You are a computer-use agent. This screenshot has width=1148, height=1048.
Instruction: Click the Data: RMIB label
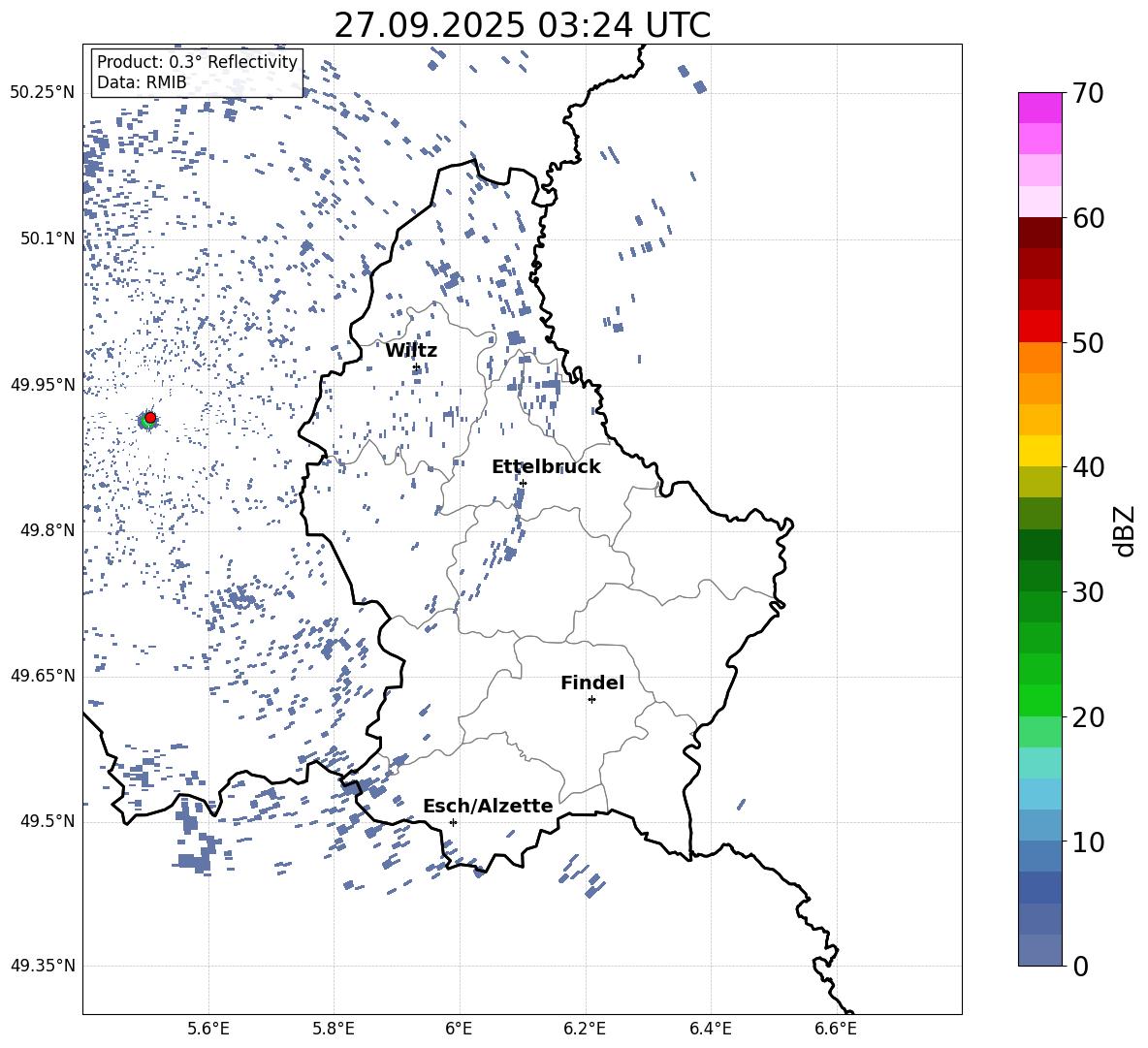[142, 82]
